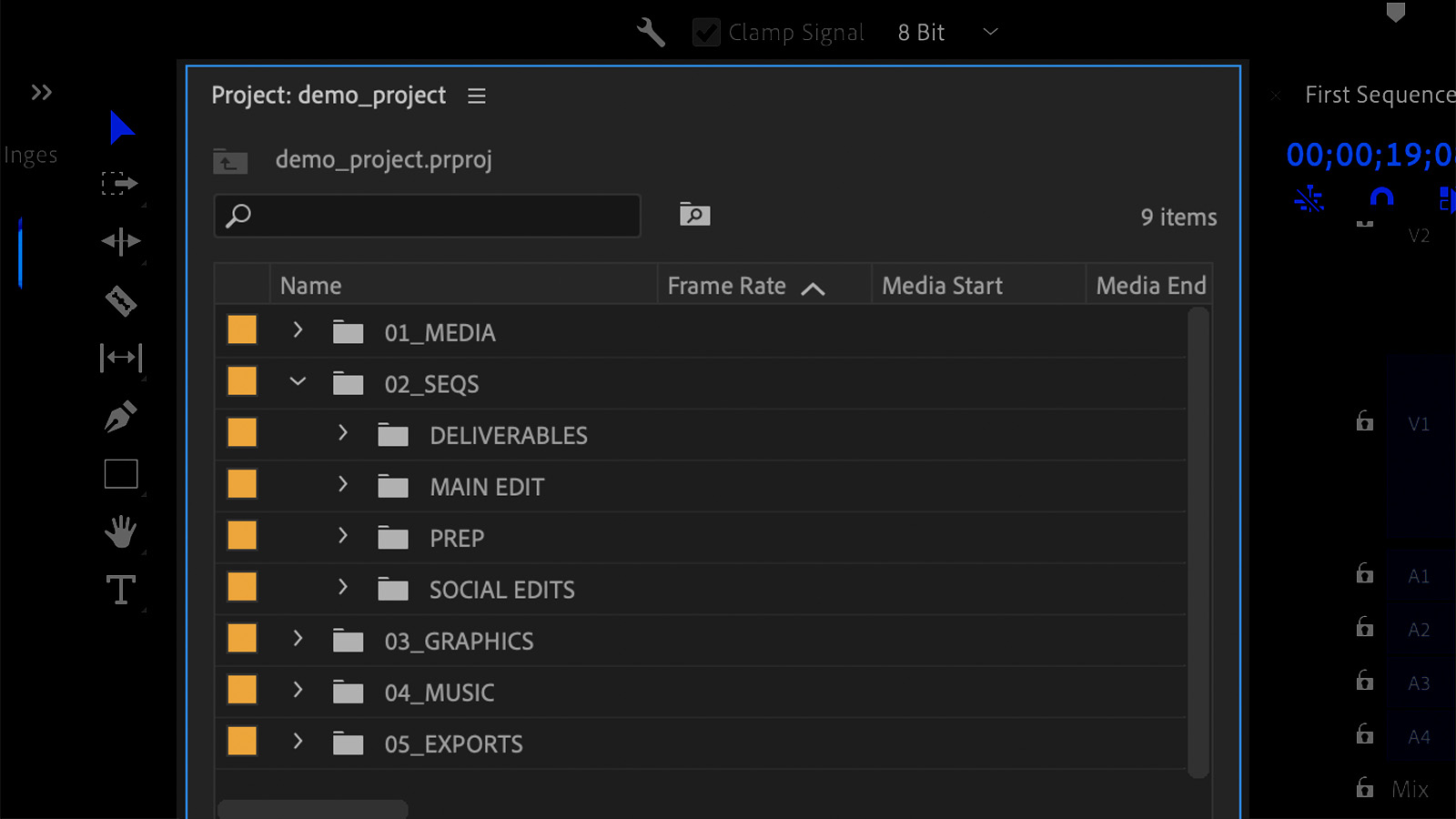The height and width of the screenshot is (819, 1456).
Task: Click the 05_EXPORTS orange label swatch
Action: [x=242, y=742]
